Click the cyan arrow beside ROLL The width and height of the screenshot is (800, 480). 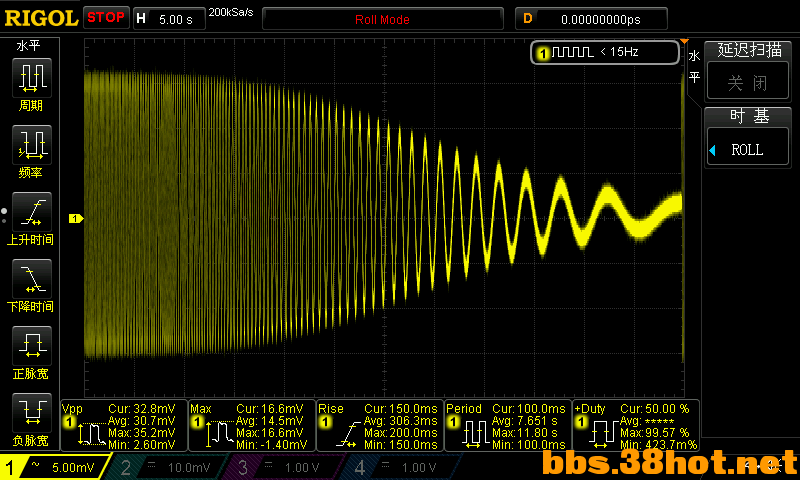(x=713, y=150)
